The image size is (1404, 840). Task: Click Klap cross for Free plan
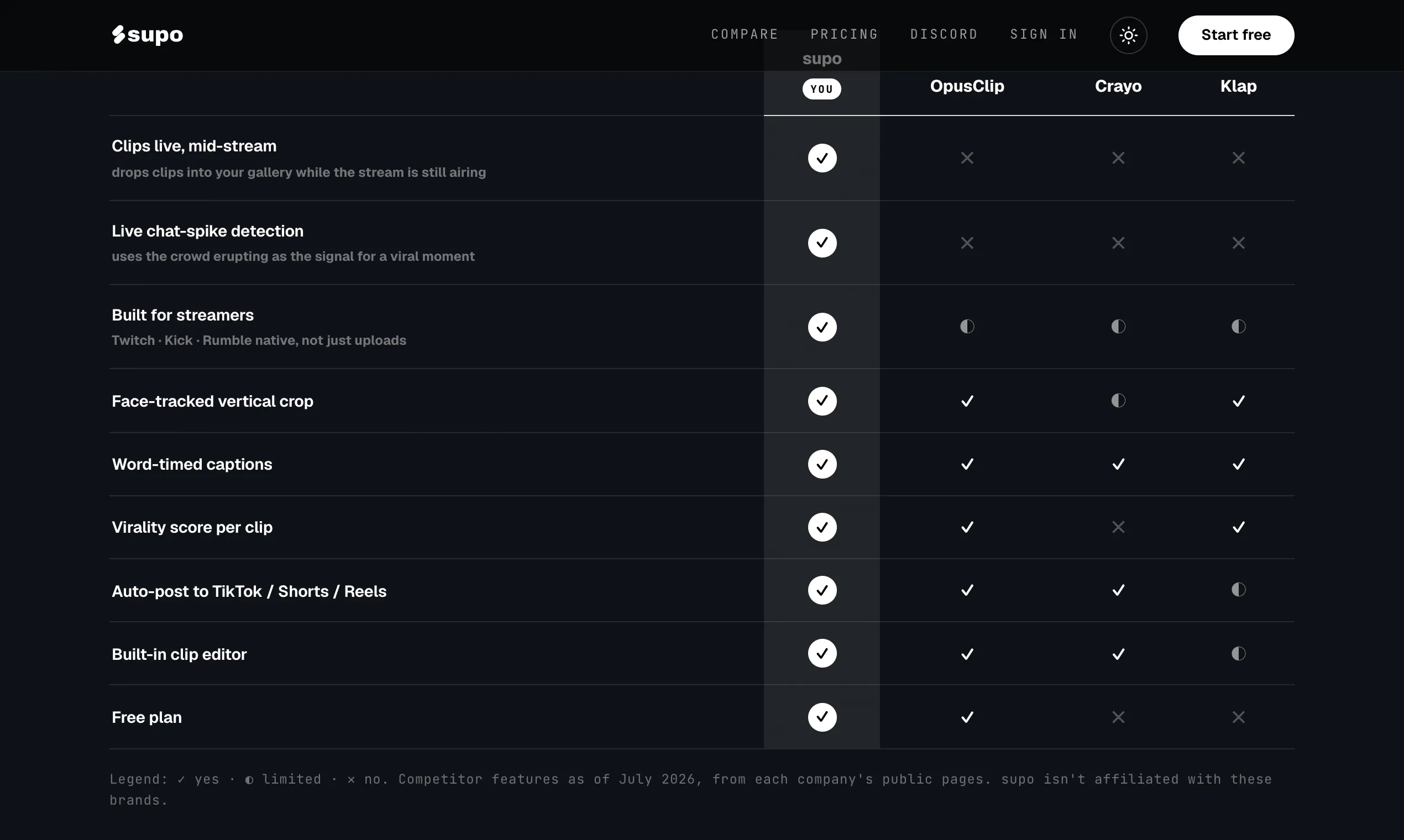point(1238,717)
